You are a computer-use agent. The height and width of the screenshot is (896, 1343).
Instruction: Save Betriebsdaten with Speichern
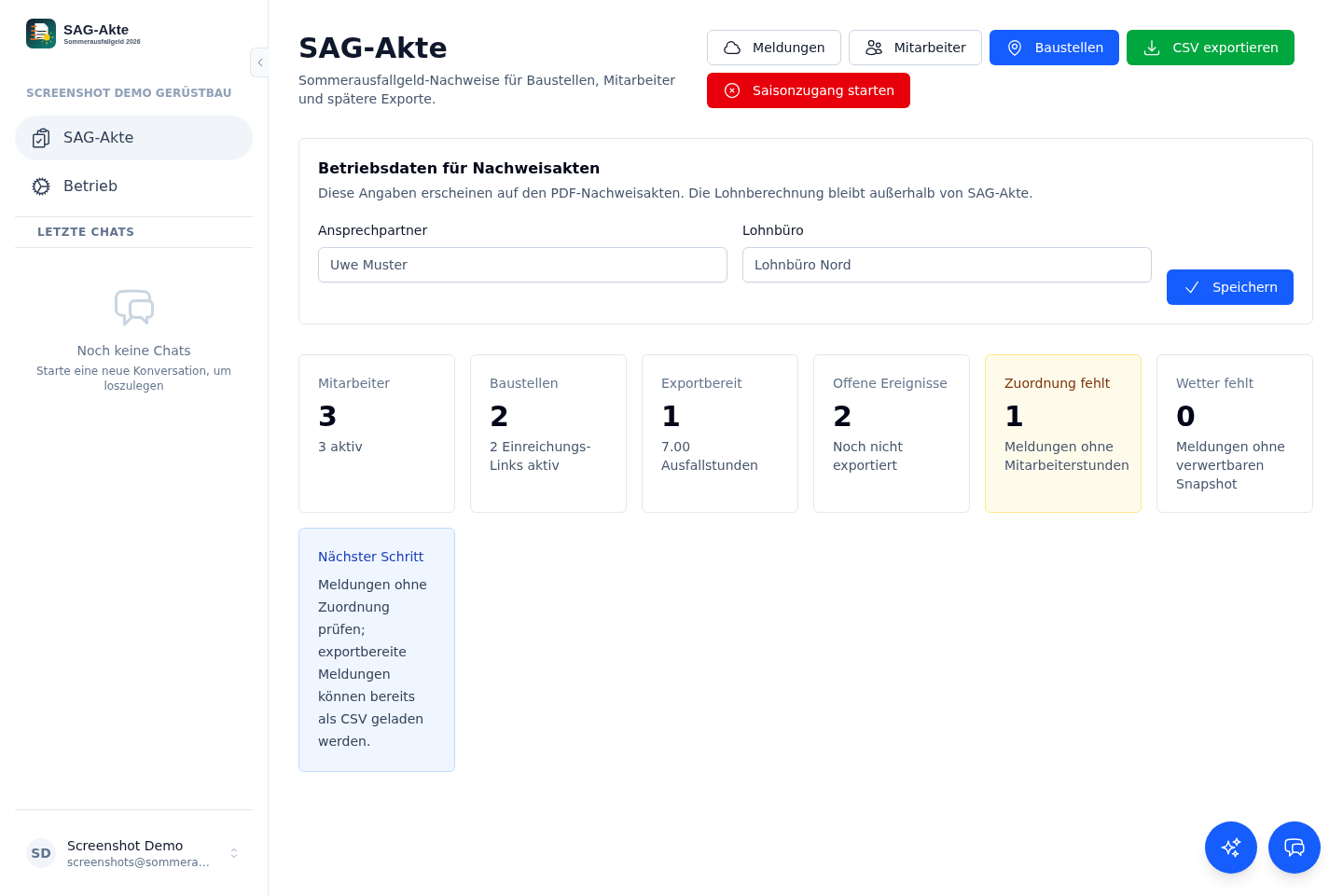[x=1230, y=287]
